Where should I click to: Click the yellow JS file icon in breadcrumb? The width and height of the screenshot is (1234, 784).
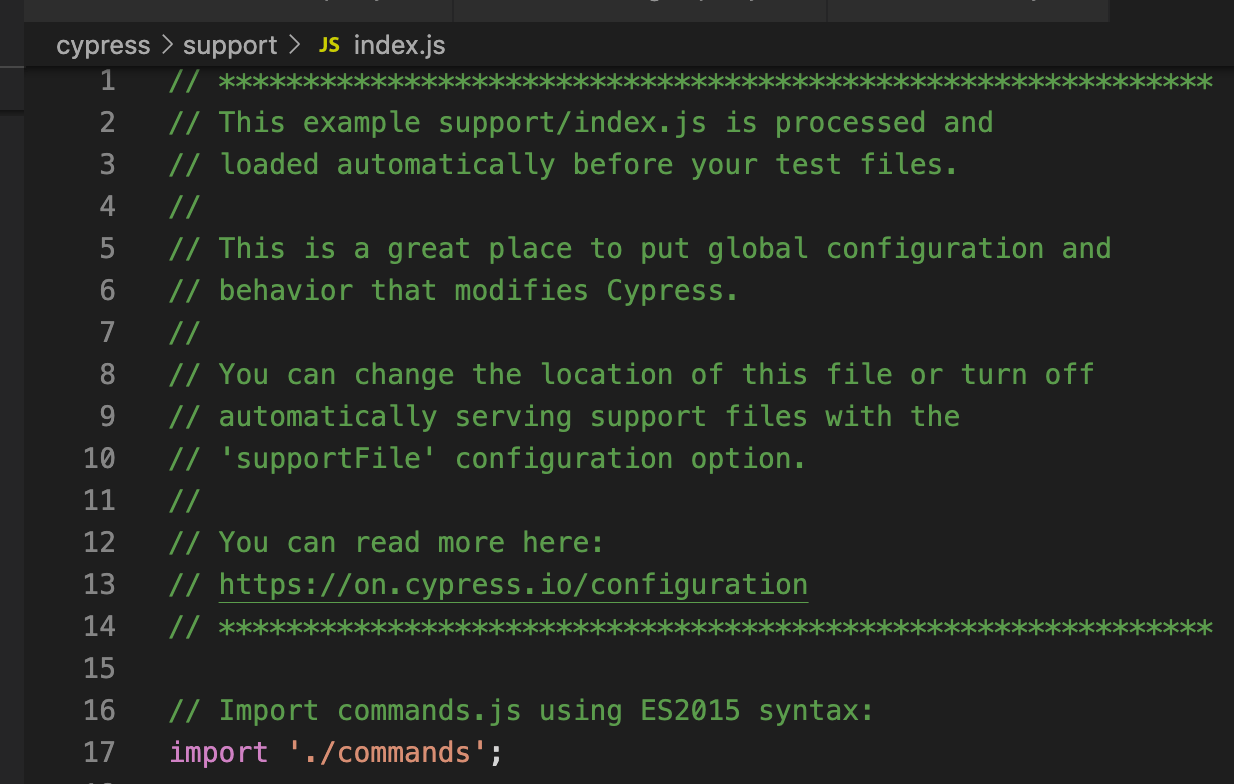pos(328,44)
